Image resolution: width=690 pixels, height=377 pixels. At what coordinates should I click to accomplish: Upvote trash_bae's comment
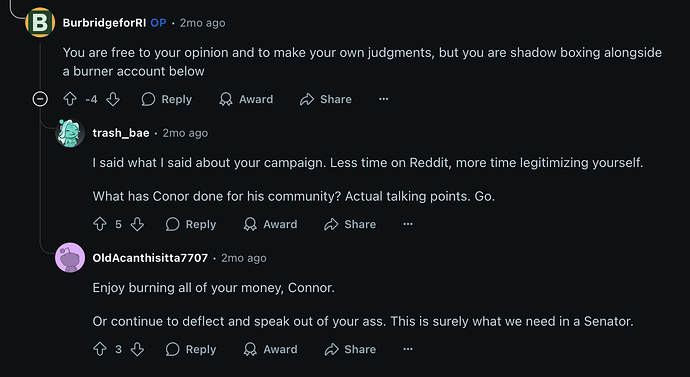100,224
